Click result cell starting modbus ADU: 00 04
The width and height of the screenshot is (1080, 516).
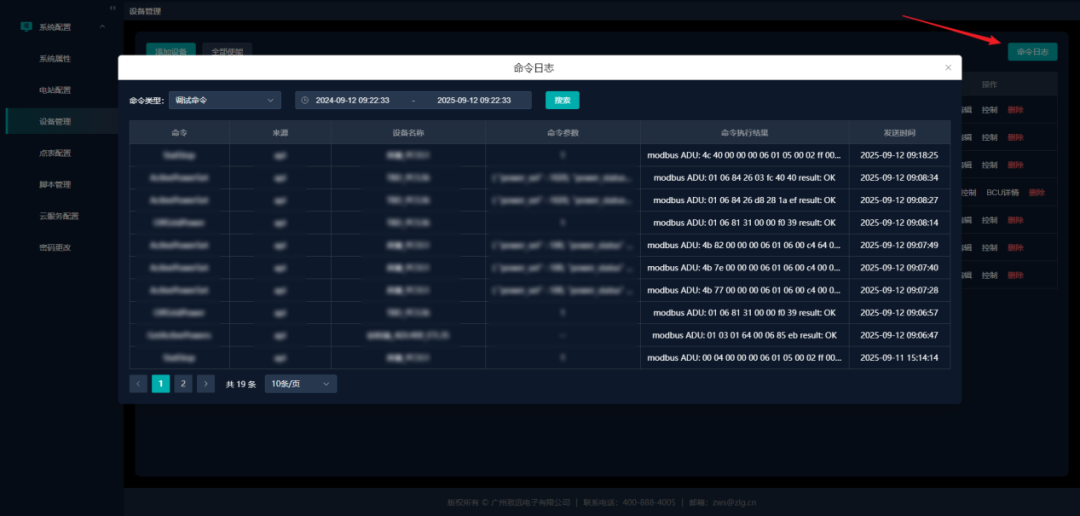click(745, 358)
